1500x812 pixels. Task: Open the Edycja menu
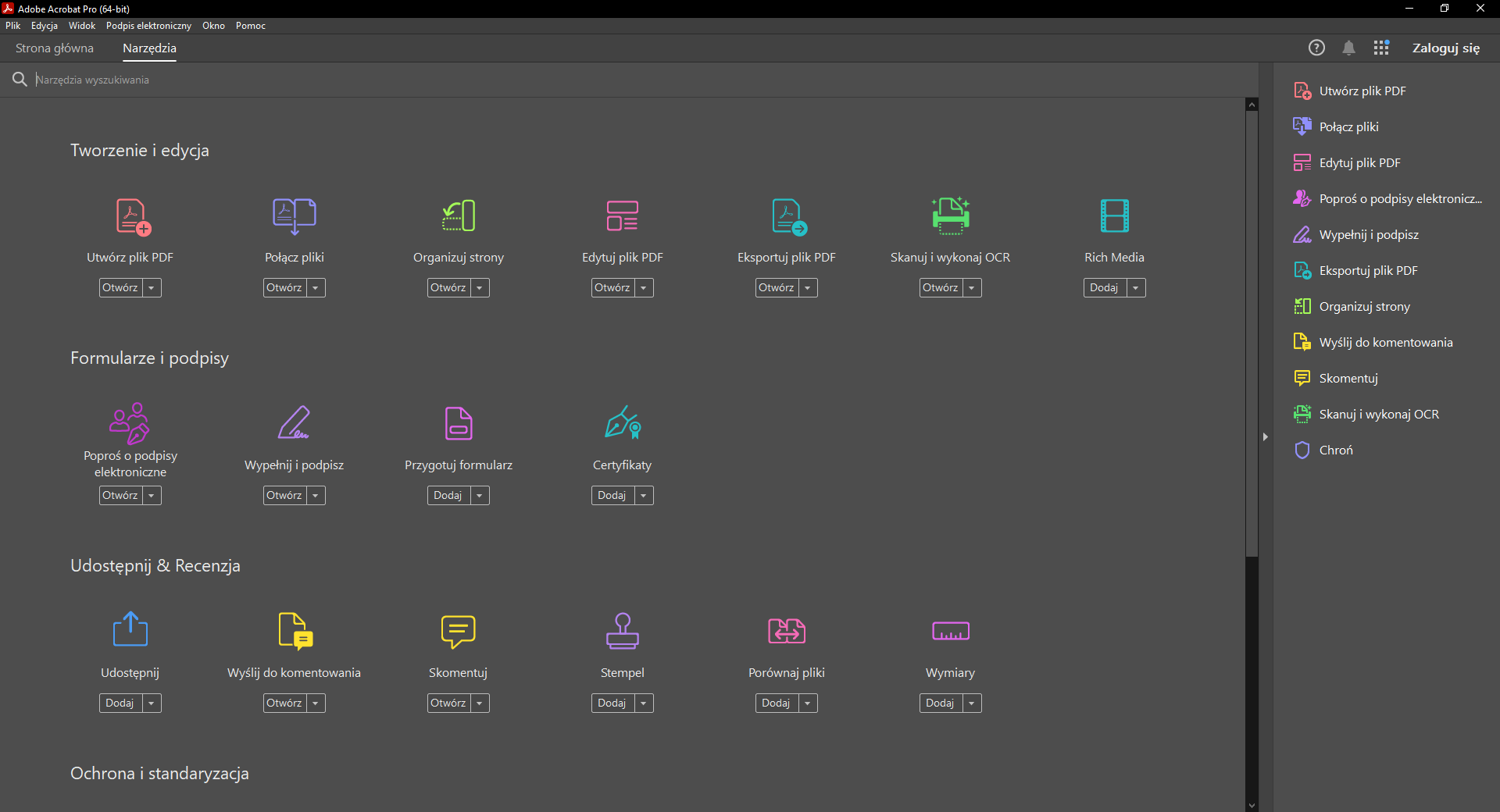45,26
